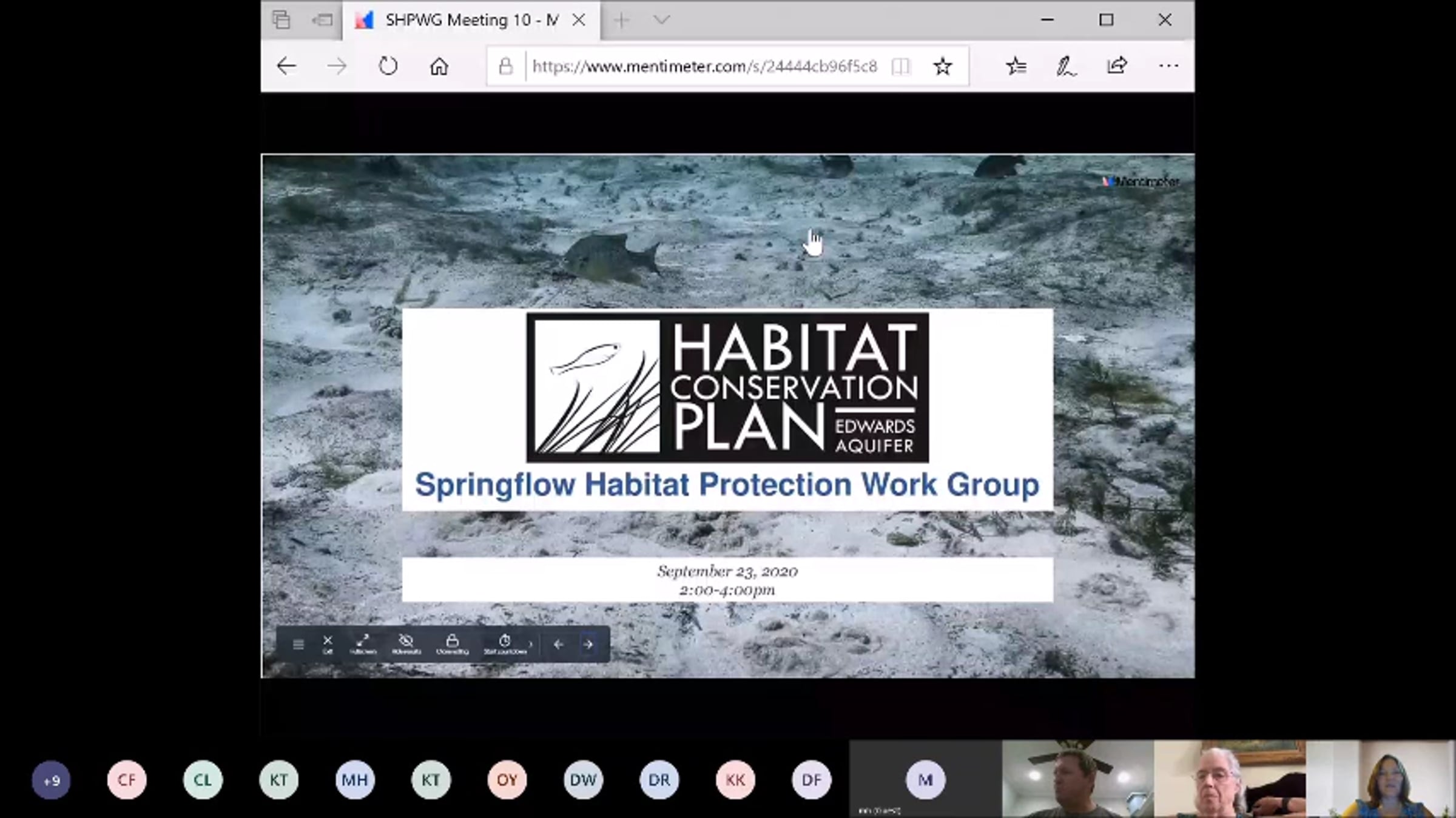Viewport: 1456px width, 818px height.
Task: Add this page to favorites
Action: pos(942,66)
